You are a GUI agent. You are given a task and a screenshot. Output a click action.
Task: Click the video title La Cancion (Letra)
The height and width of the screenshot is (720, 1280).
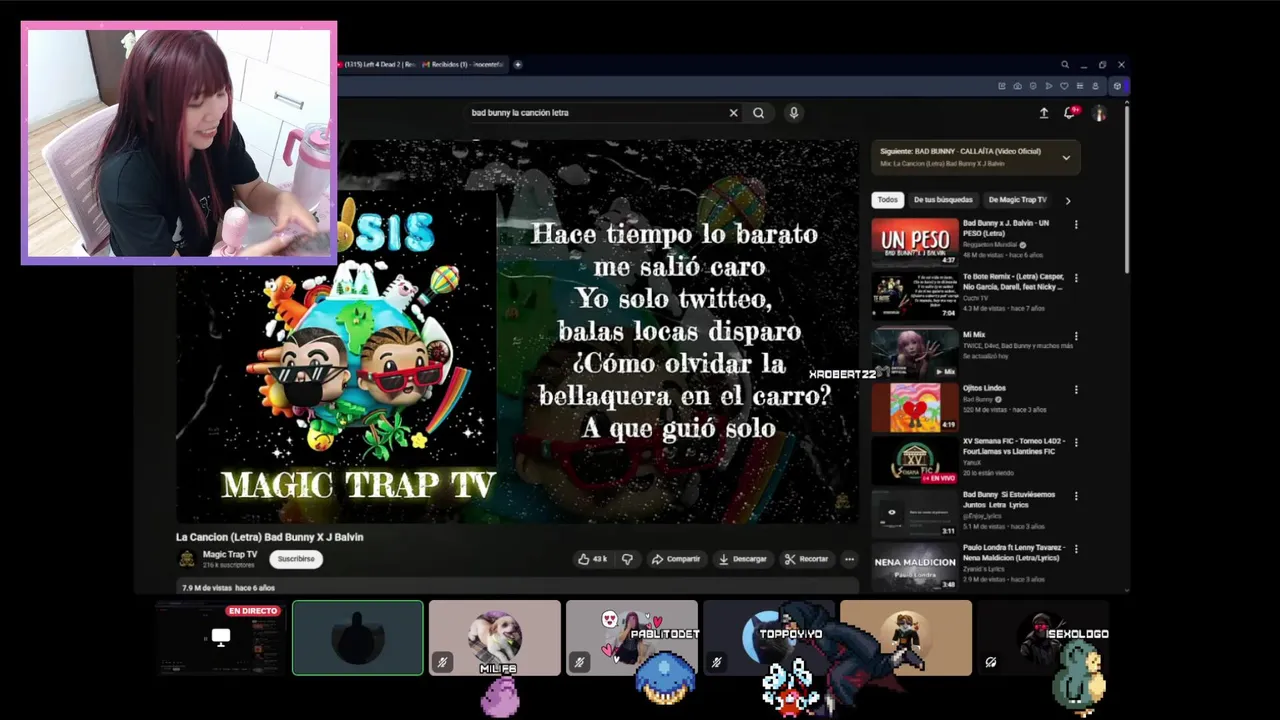pyautogui.click(x=270, y=537)
